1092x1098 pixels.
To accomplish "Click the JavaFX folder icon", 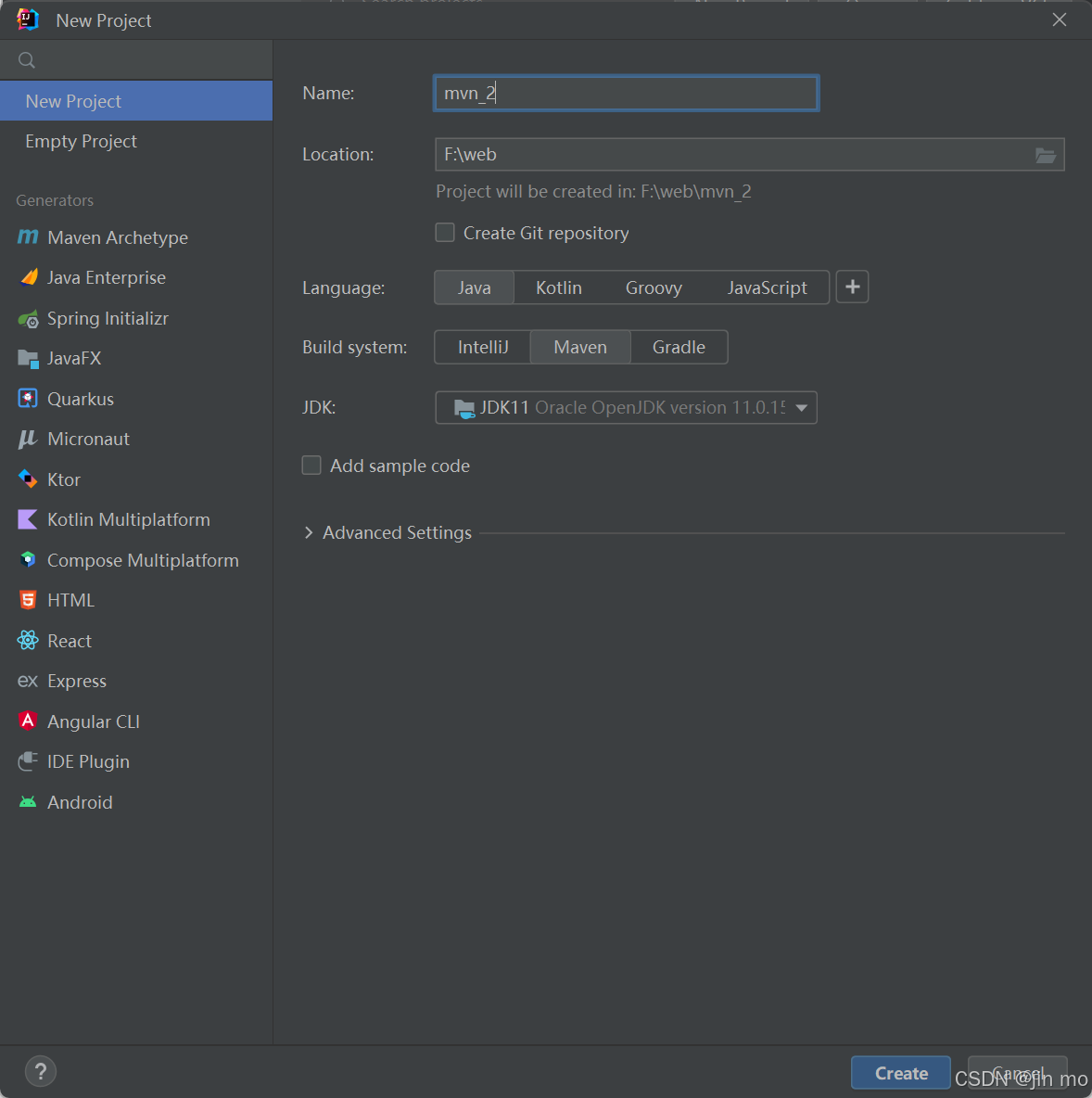I will [x=28, y=359].
